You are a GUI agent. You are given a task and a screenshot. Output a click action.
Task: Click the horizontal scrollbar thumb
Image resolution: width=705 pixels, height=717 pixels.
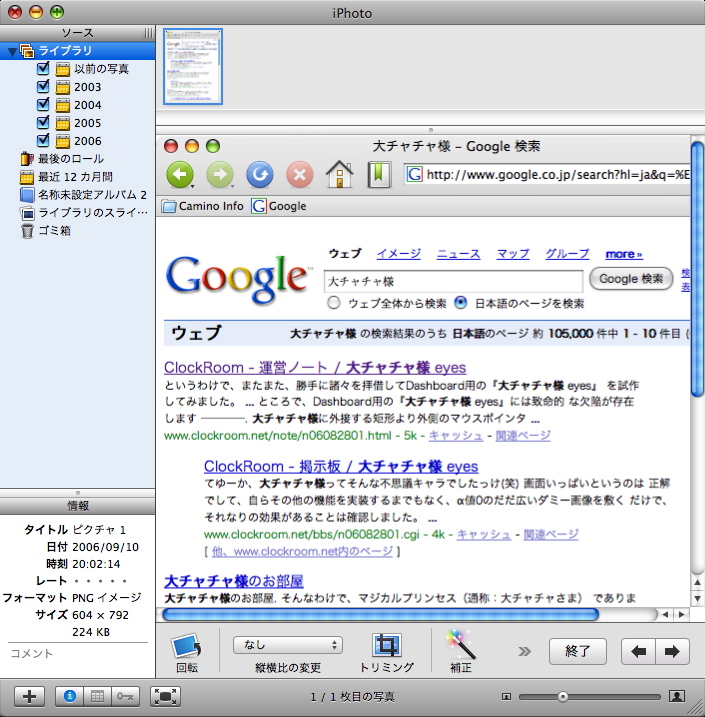click(x=380, y=615)
